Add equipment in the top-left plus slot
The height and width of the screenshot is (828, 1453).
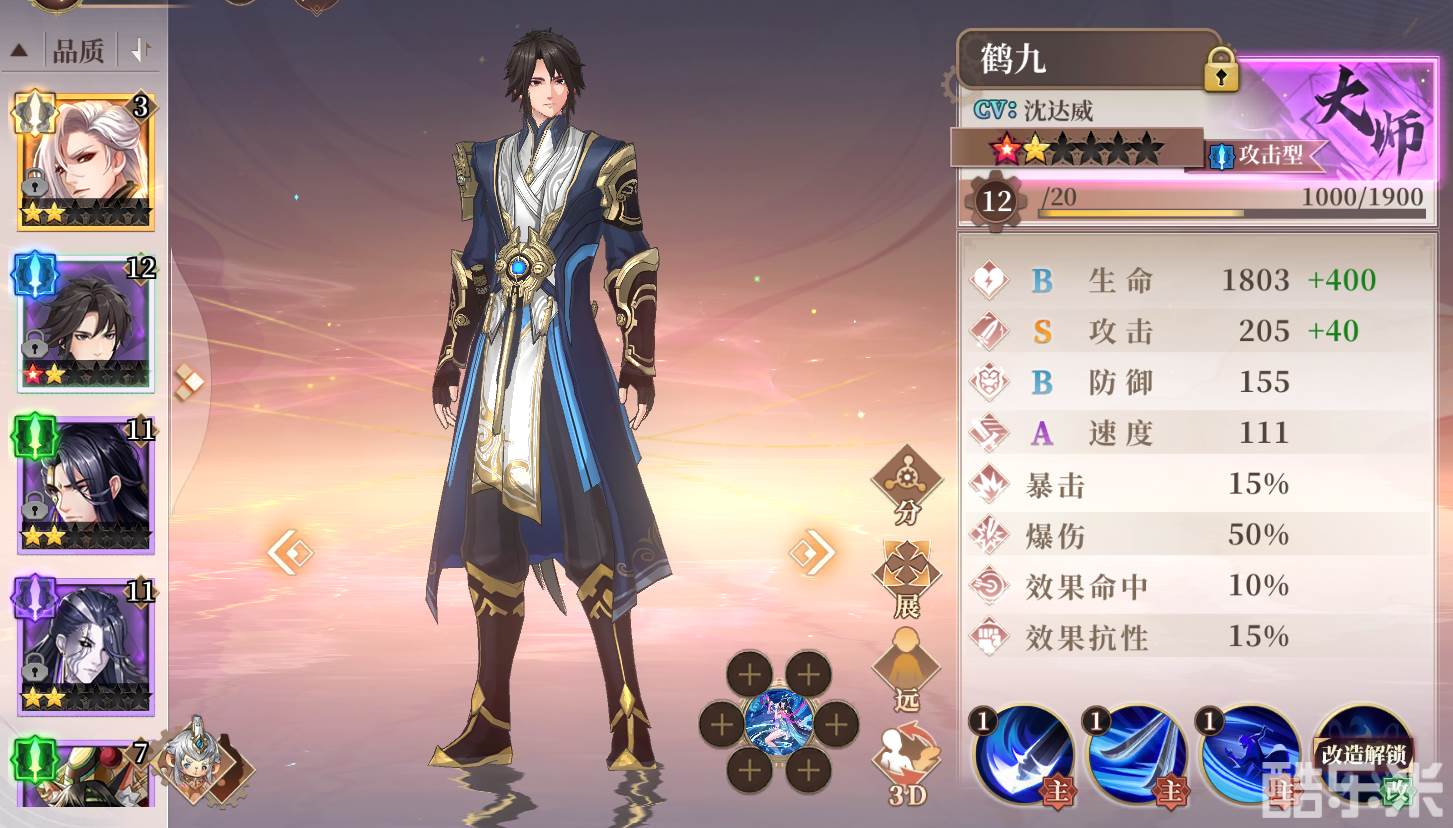749,675
